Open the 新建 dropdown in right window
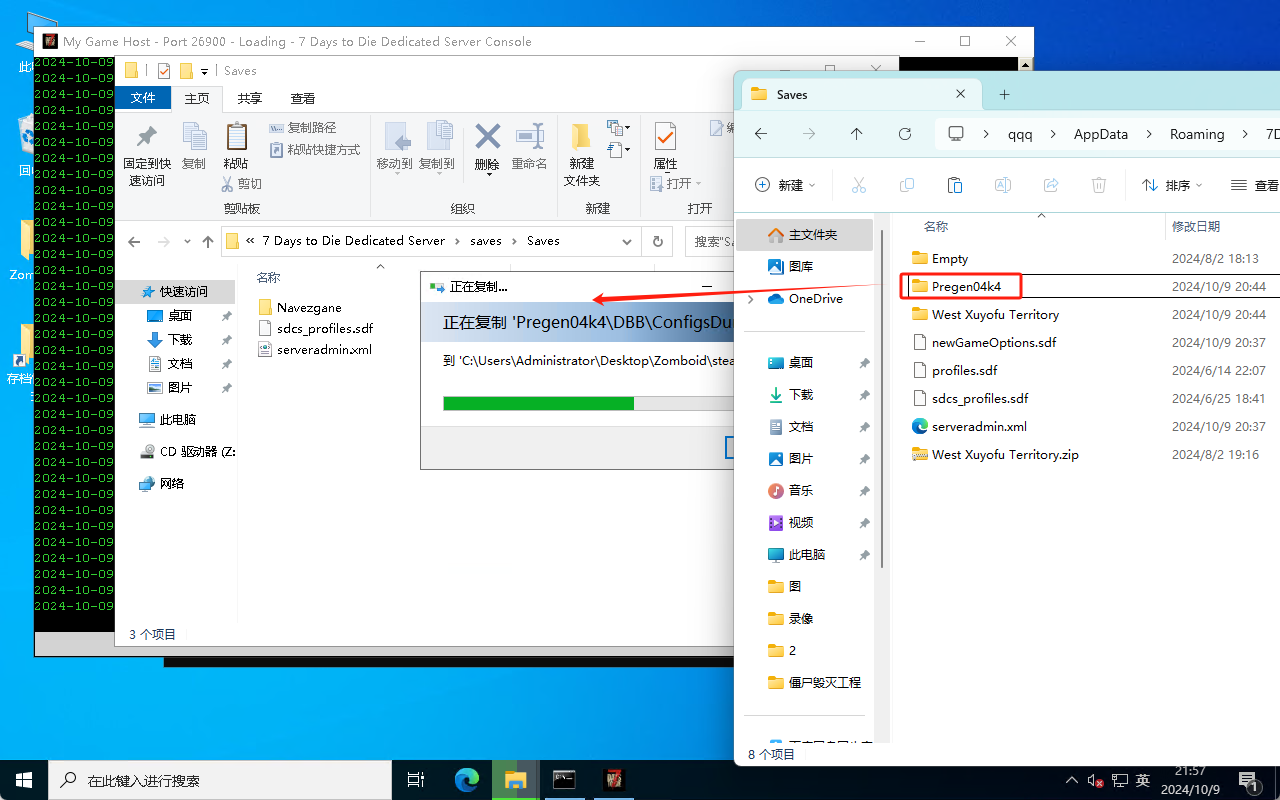 (785, 185)
